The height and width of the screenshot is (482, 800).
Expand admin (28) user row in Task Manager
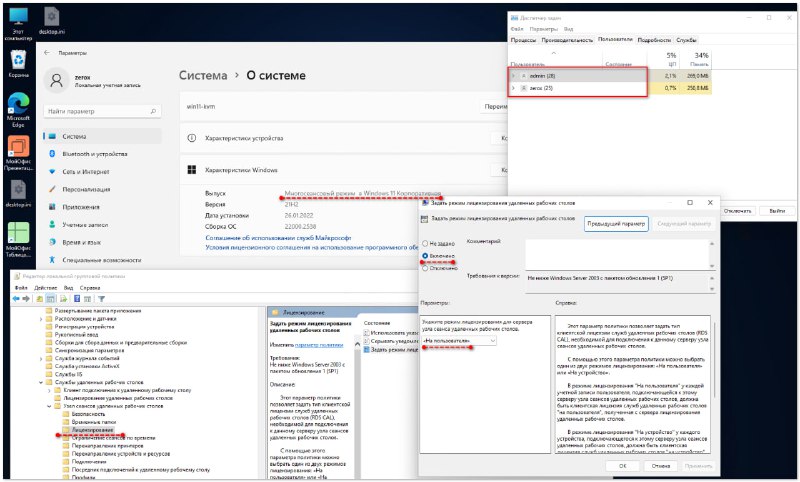point(513,75)
